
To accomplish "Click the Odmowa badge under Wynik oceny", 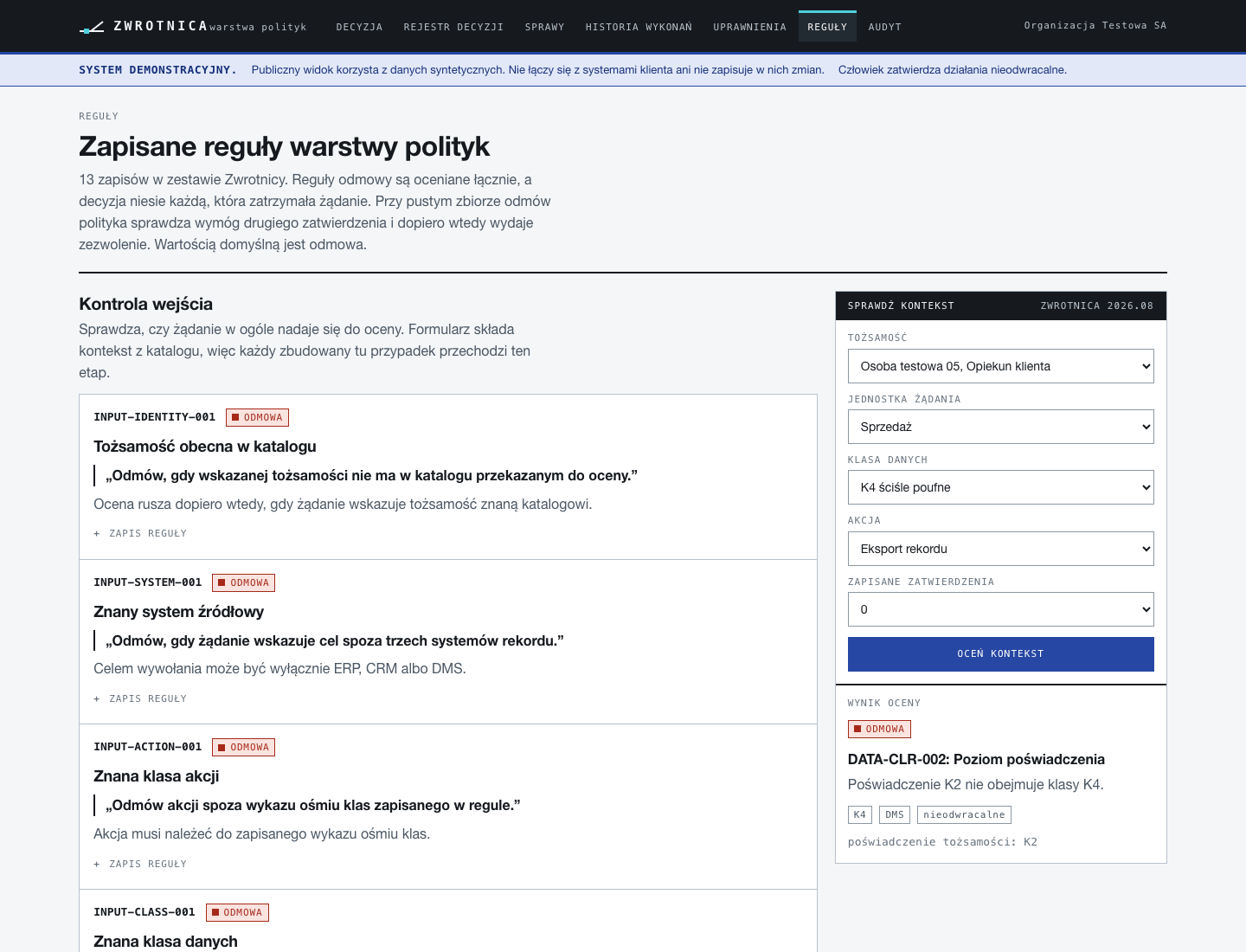I will 879,729.
